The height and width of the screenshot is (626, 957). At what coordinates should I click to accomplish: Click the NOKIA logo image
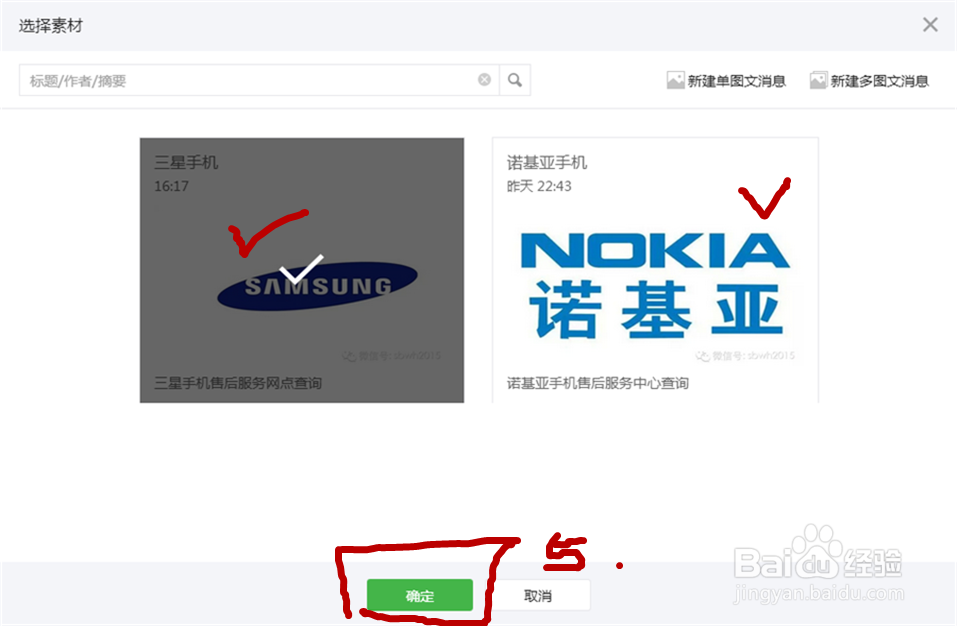pos(655,286)
